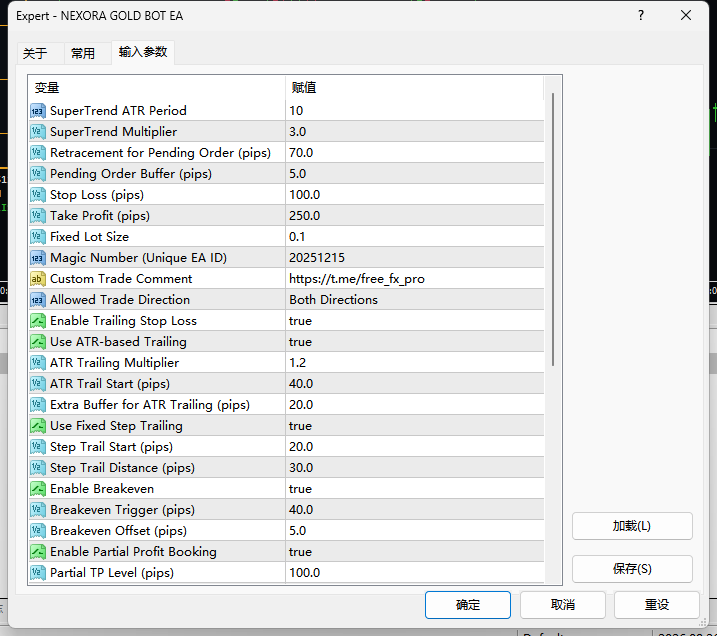Edit the Partial TP Level value 100.0
The width and height of the screenshot is (717, 636).
tap(415, 573)
